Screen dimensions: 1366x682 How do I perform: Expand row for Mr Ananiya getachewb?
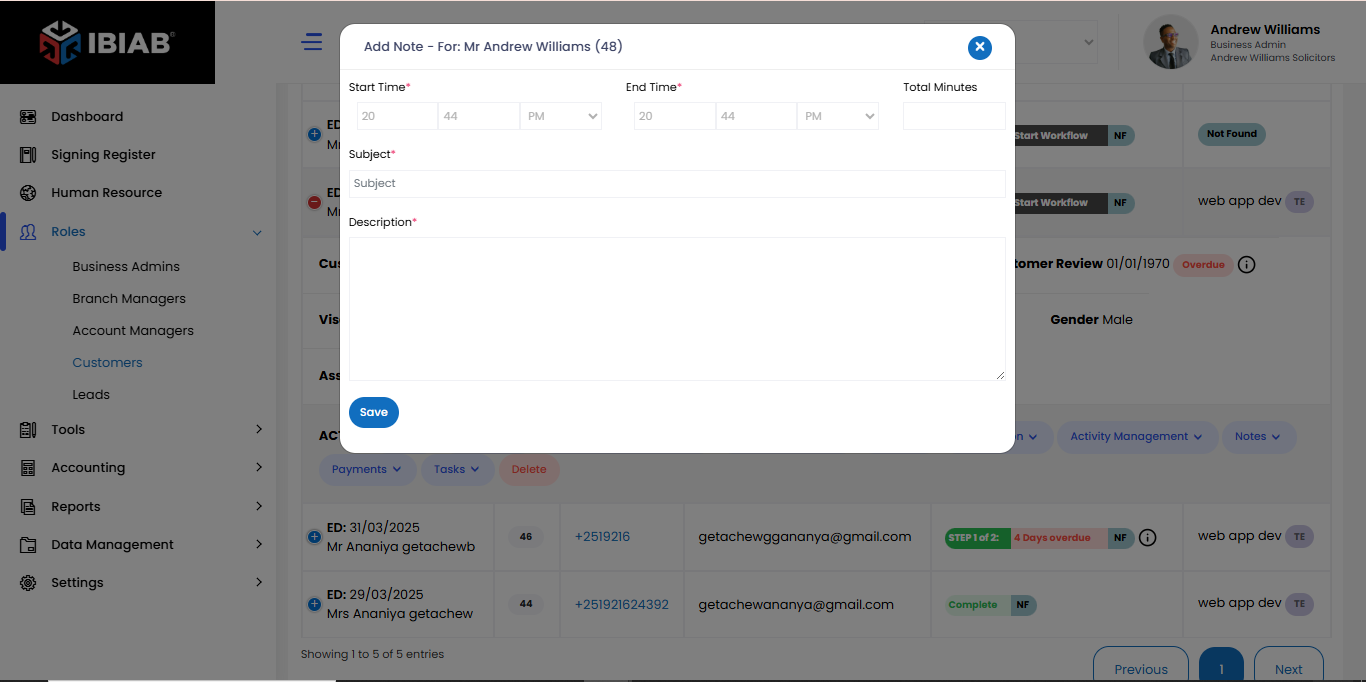[x=314, y=537]
